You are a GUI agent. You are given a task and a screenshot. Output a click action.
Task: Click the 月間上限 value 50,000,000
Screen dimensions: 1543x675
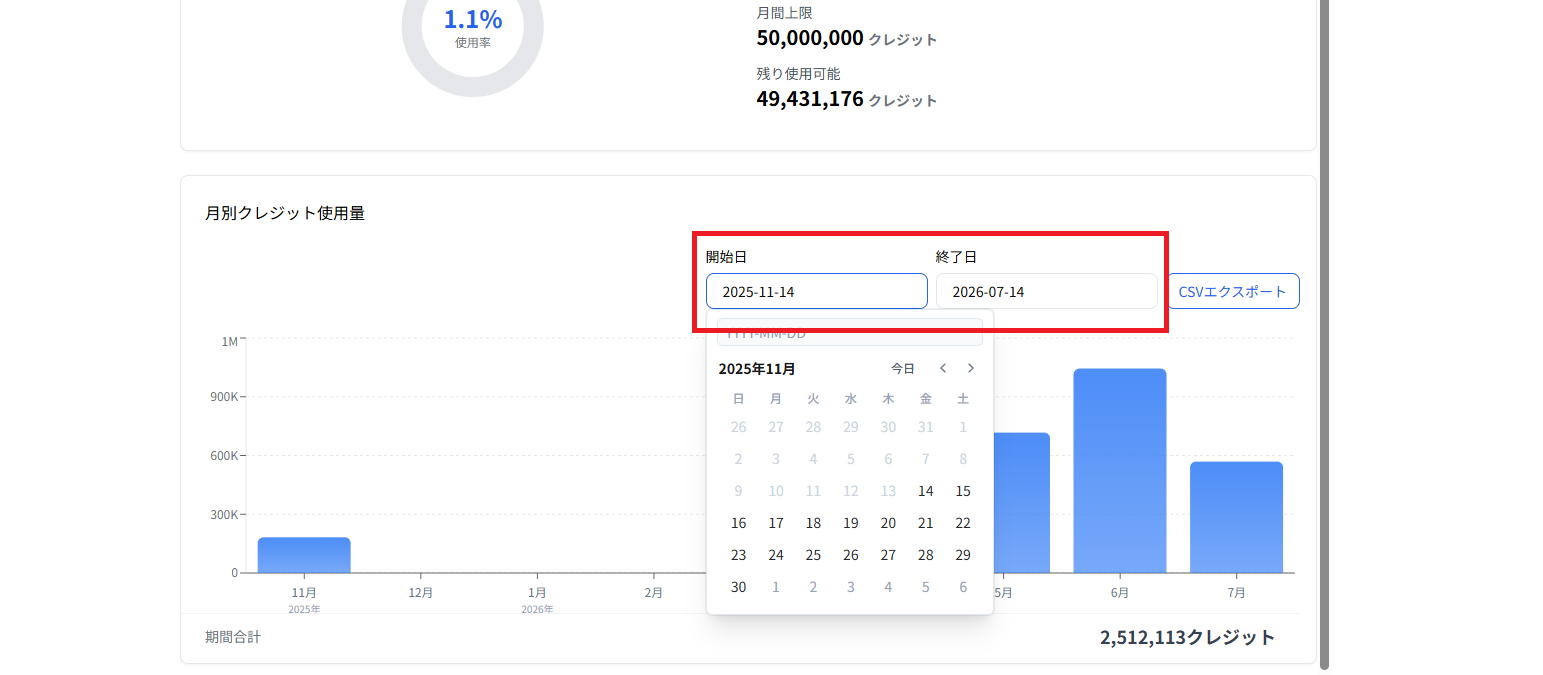pyautogui.click(x=810, y=38)
